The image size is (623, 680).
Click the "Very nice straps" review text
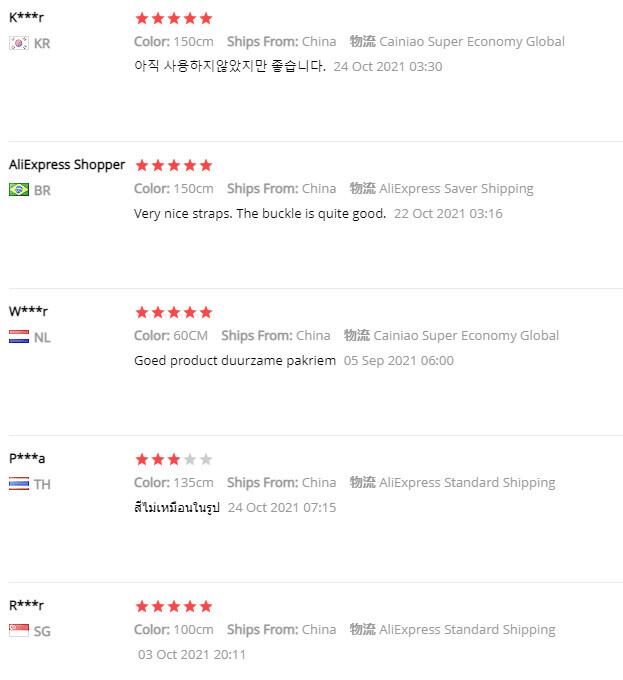(x=260, y=213)
